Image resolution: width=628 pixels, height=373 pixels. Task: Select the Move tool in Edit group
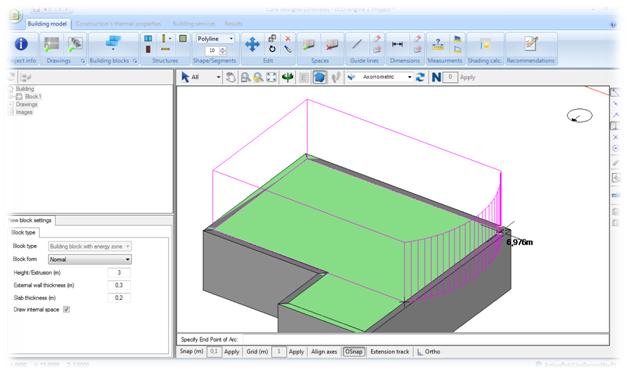point(252,44)
